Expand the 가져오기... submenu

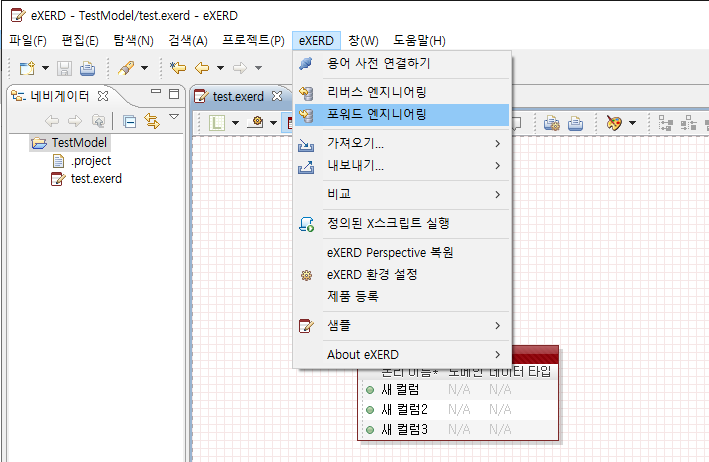click(402, 144)
